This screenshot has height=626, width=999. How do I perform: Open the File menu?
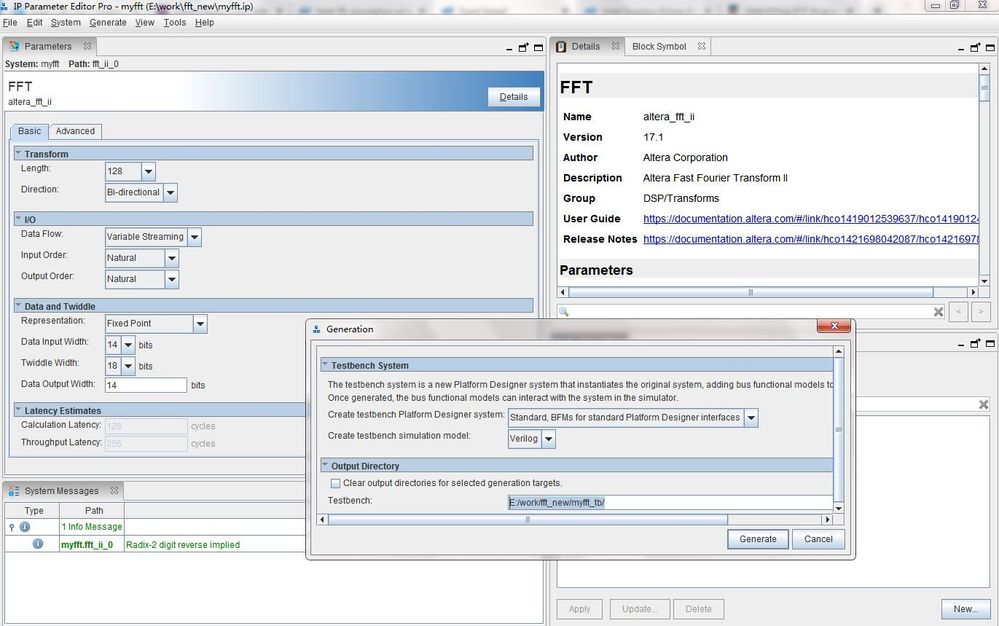pos(10,22)
